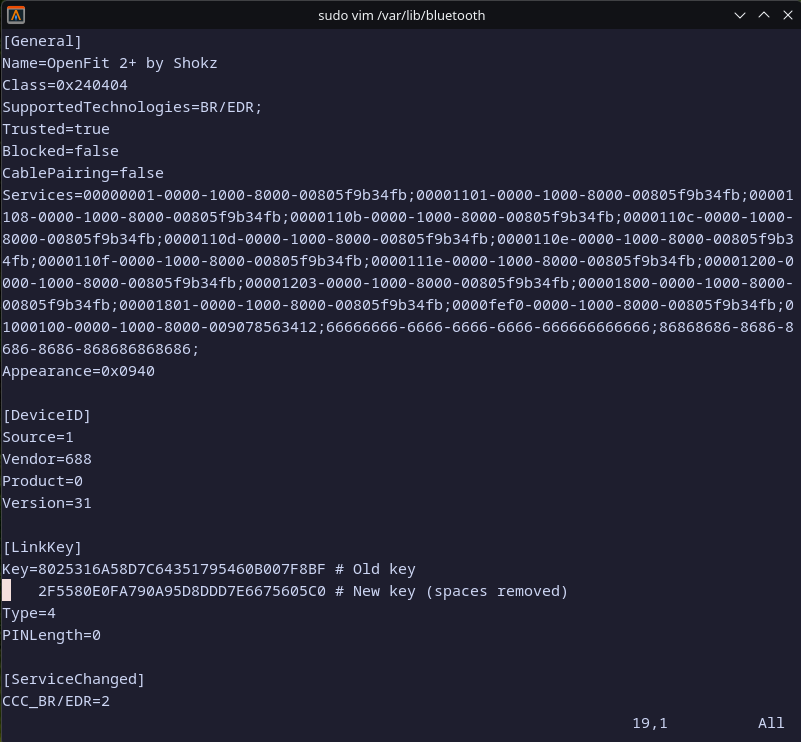Click the vim block cursor on line 19
801x742 pixels.
point(7,591)
